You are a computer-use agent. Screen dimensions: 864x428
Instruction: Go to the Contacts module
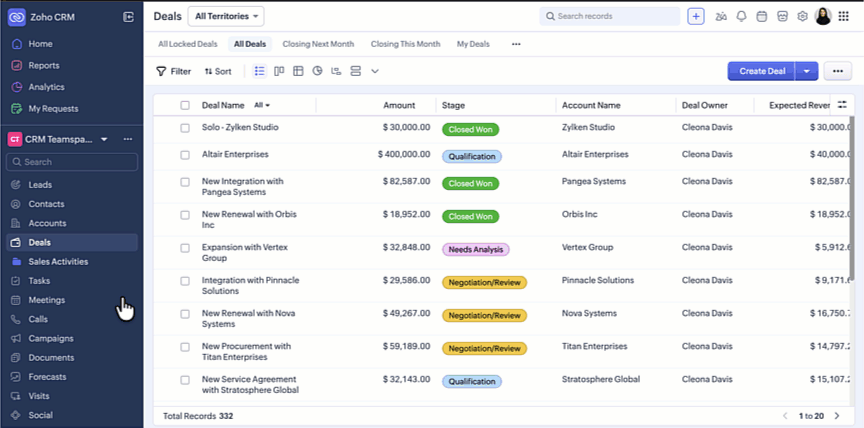tap(46, 204)
